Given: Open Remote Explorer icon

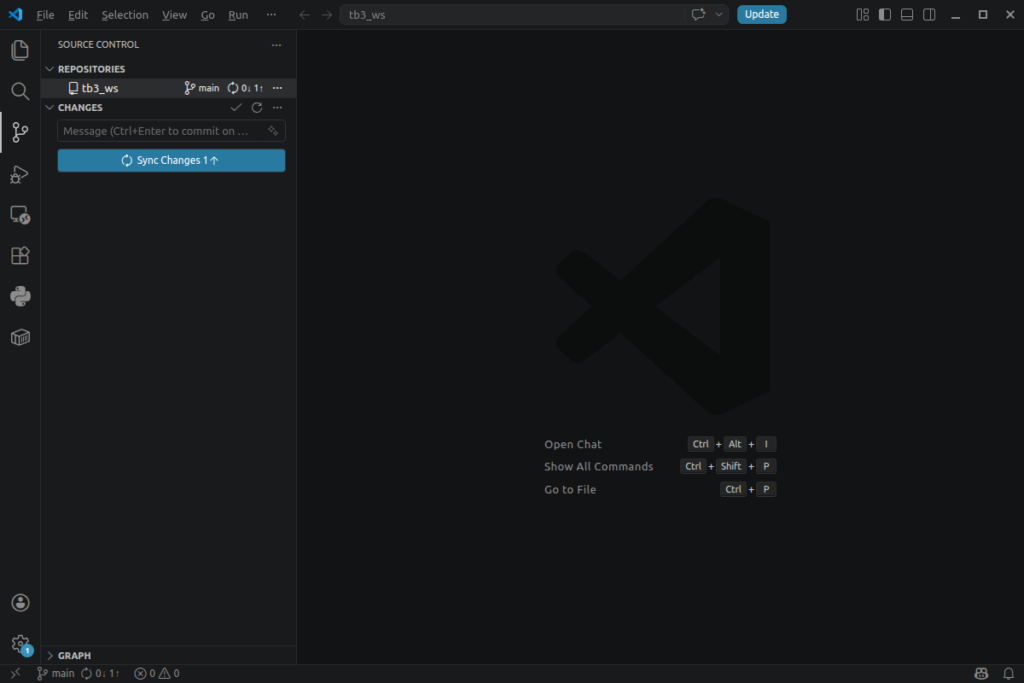Looking at the screenshot, I should click(x=20, y=215).
